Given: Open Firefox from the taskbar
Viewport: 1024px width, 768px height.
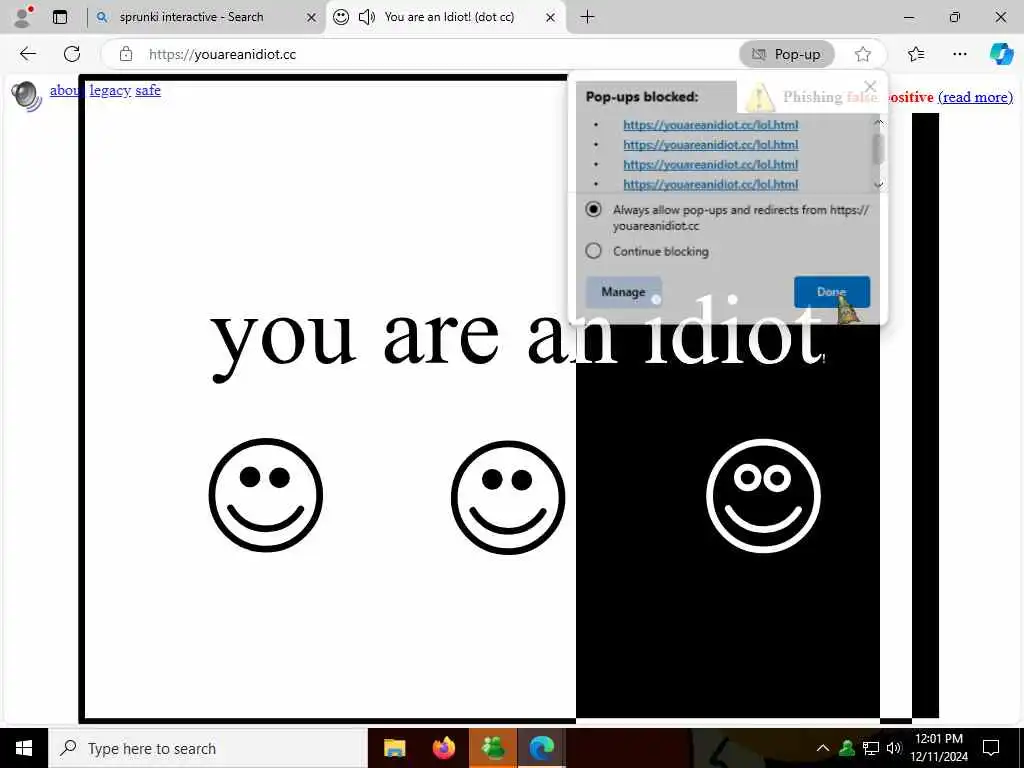Looking at the screenshot, I should [x=443, y=748].
